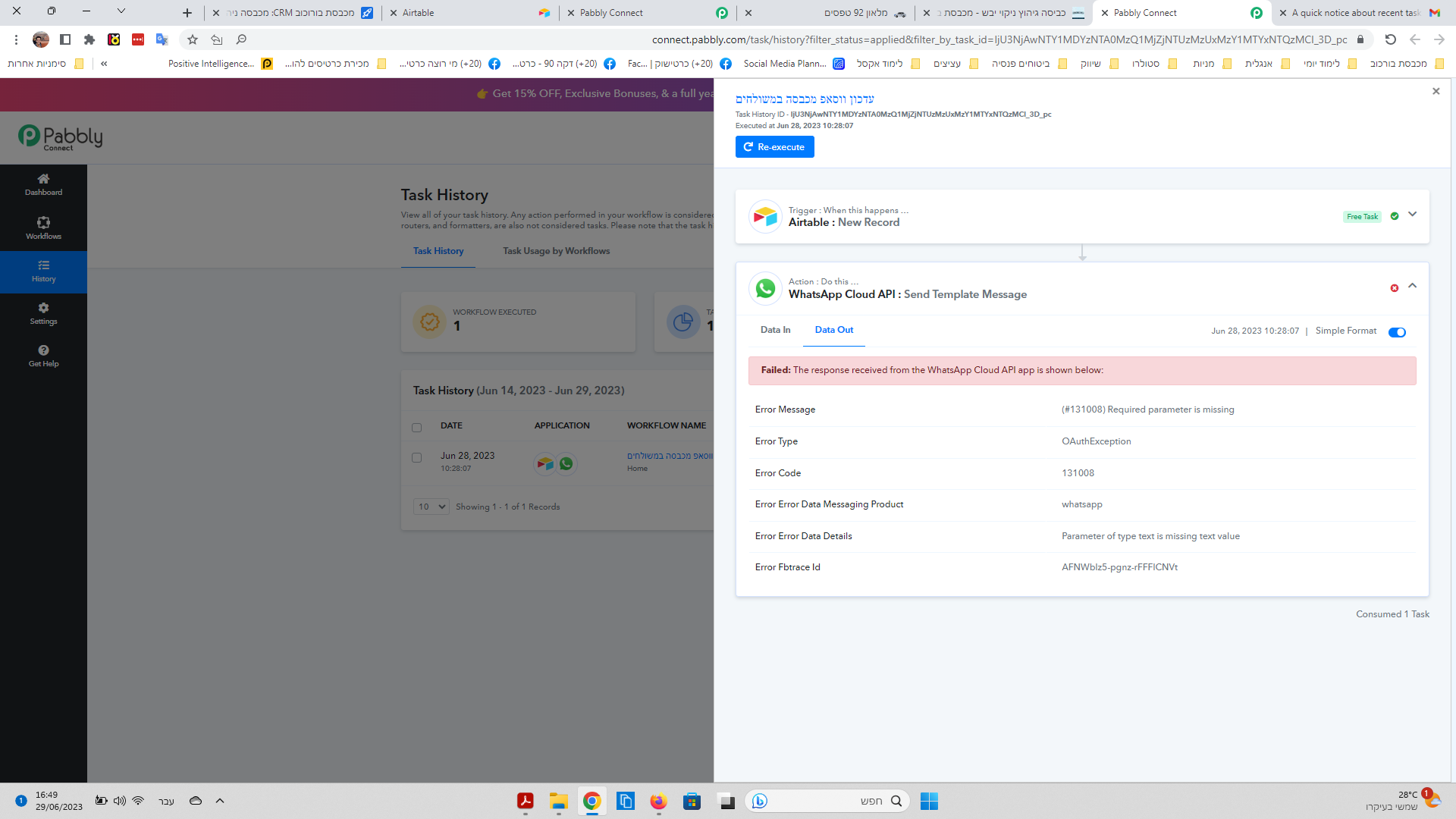Click the Error Fbtrace Id value
This screenshot has width=1456, height=819.
[x=1119, y=567]
